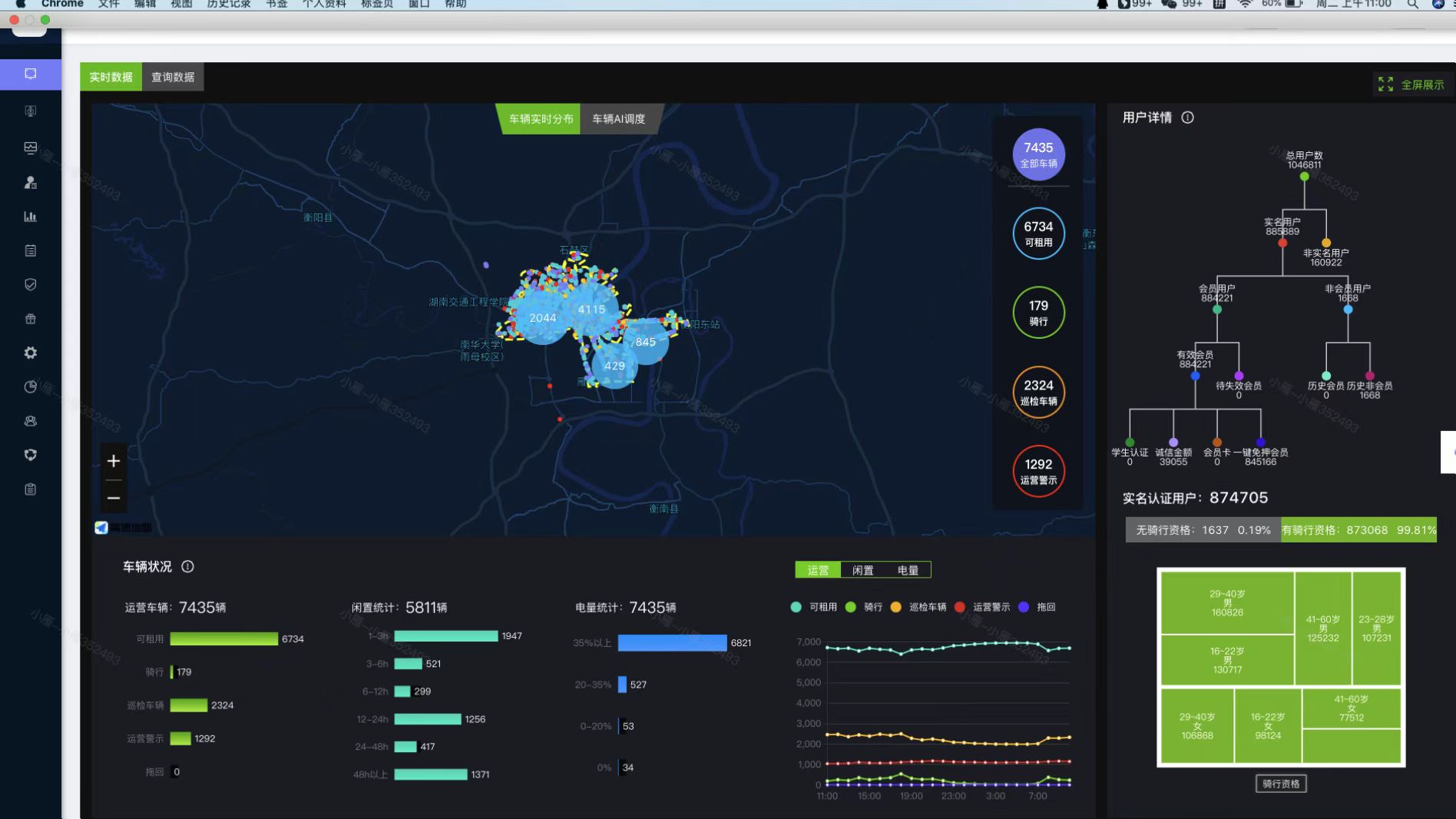Select 车辆实时分布 map tab

[x=541, y=119]
